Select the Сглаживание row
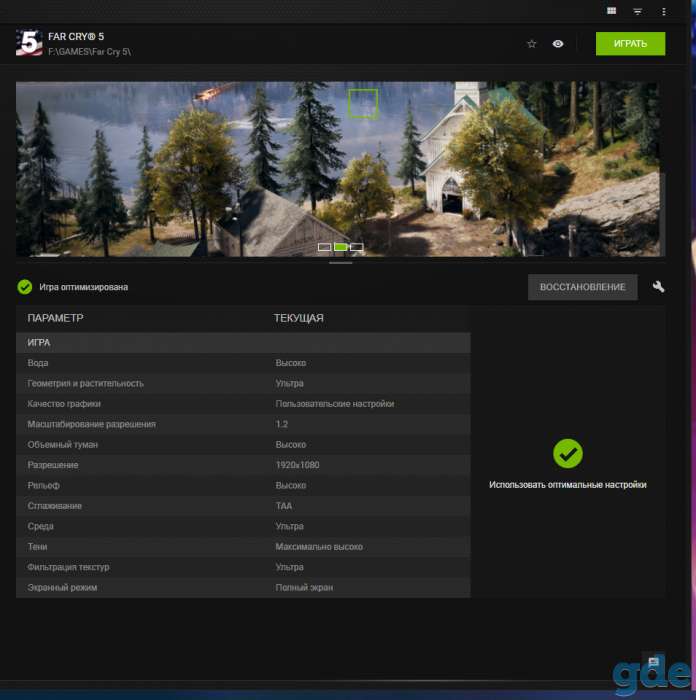Viewport: 696px width, 700px height. click(x=243, y=506)
